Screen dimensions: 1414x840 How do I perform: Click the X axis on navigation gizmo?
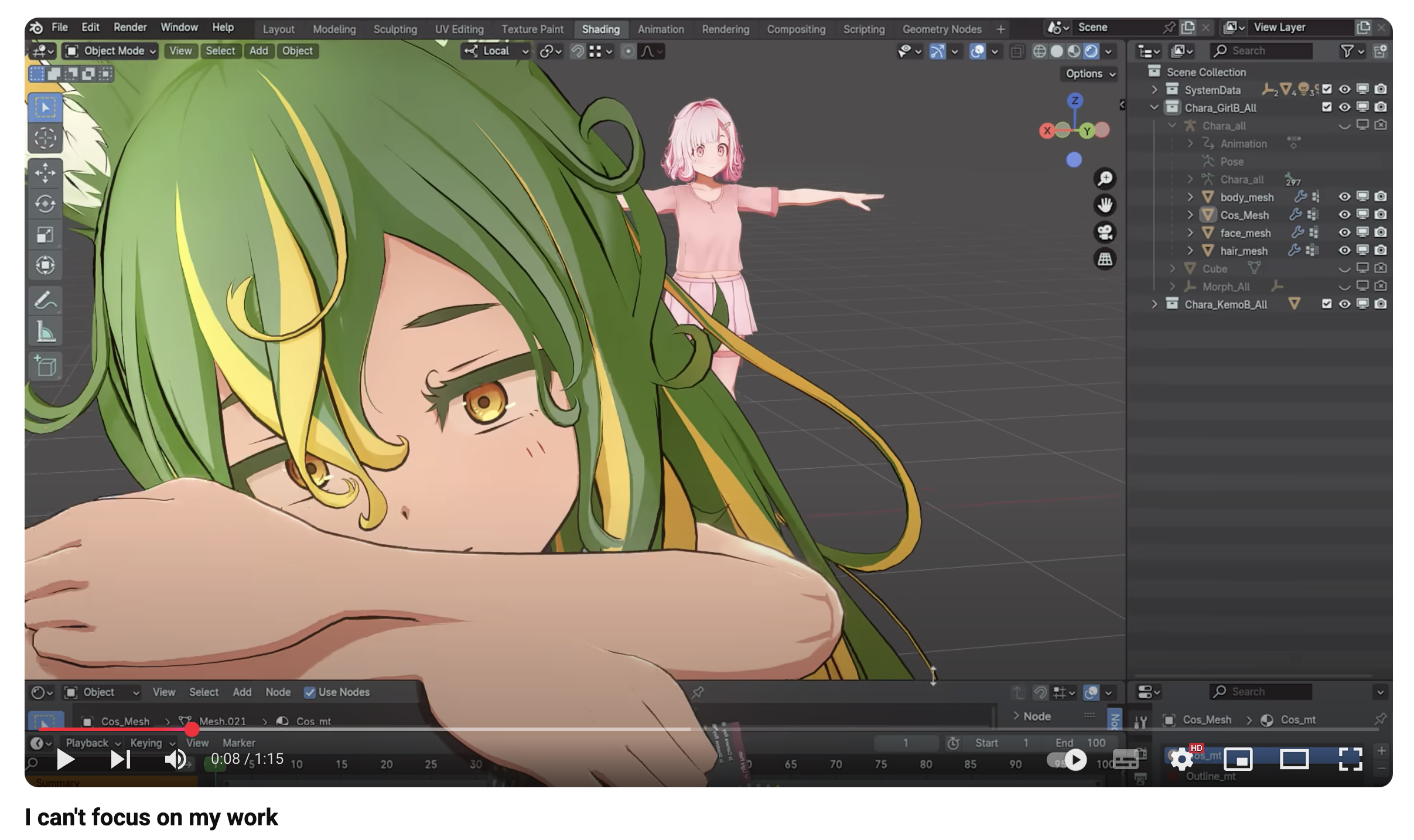[1047, 131]
